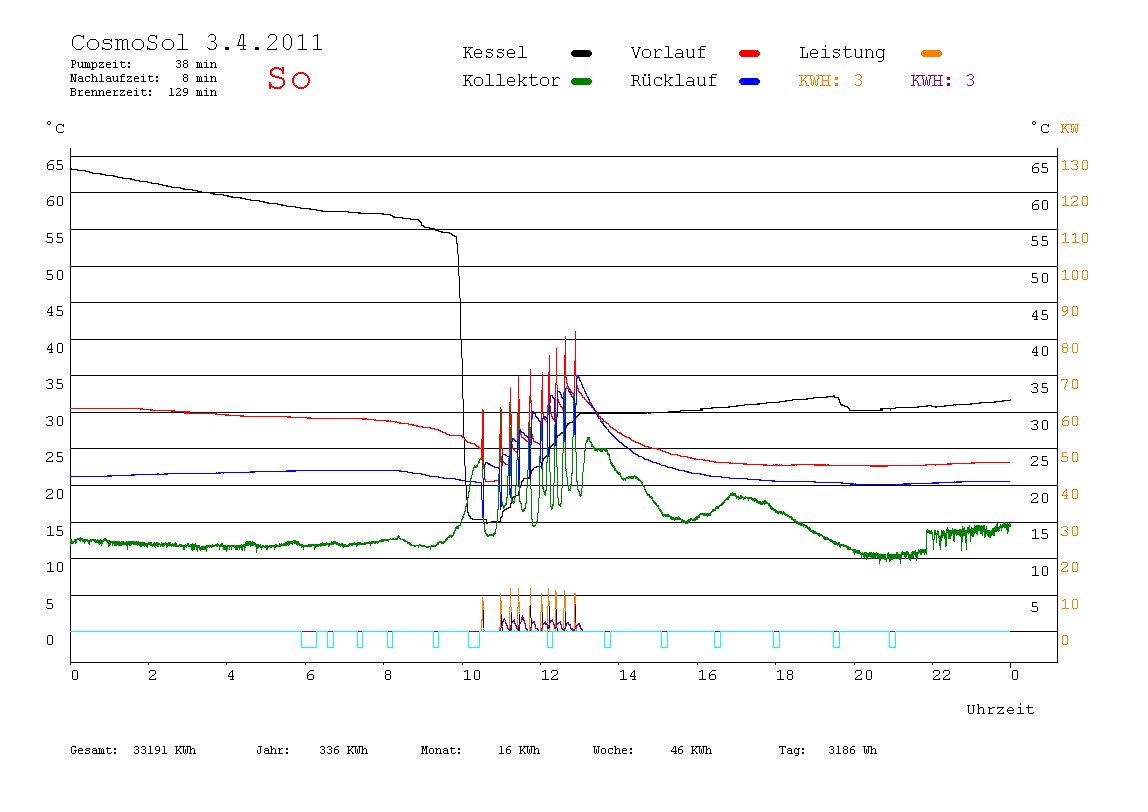The width and height of the screenshot is (1148, 812).
Task: Click the orange Leistung legend swatch
Action: 931,53
